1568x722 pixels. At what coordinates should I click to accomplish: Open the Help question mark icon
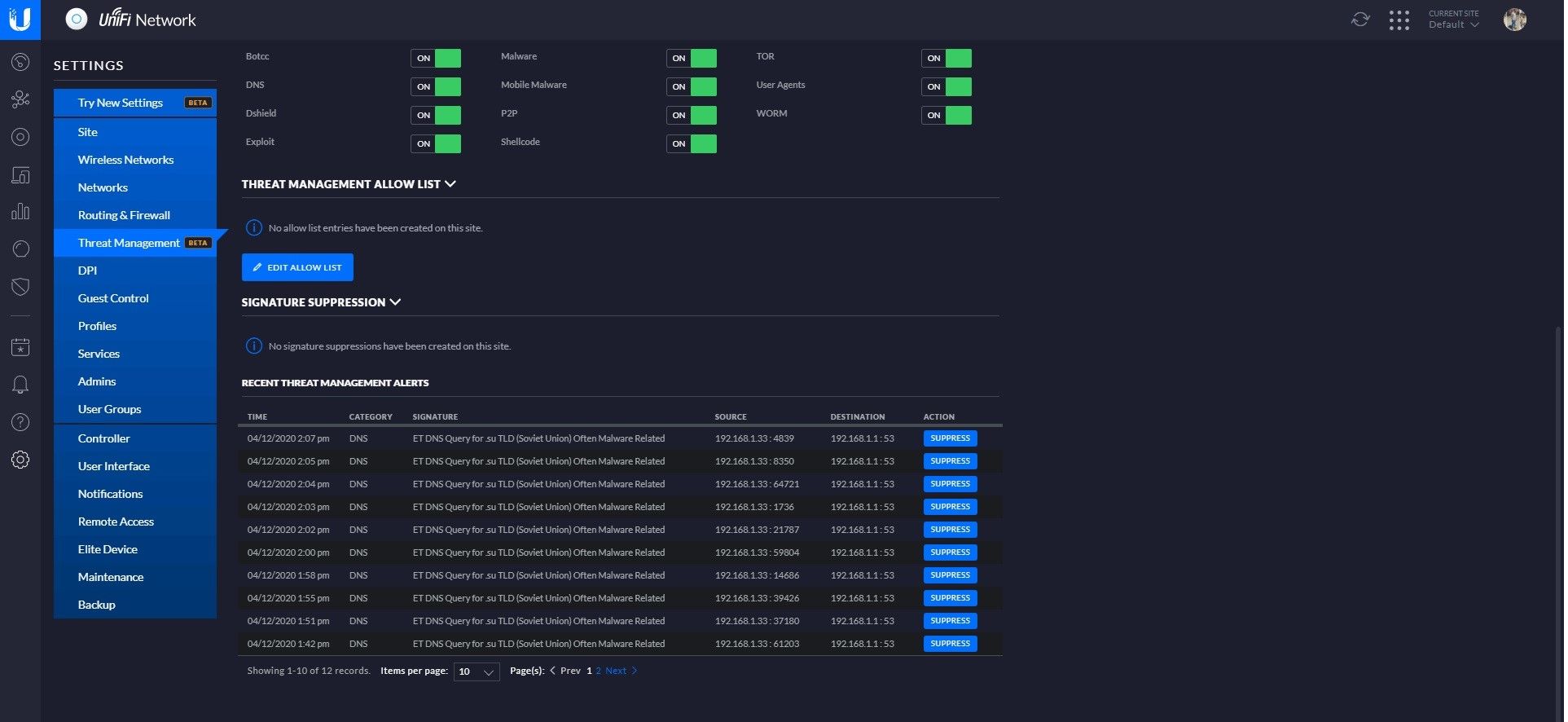click(x=20, y=422)
